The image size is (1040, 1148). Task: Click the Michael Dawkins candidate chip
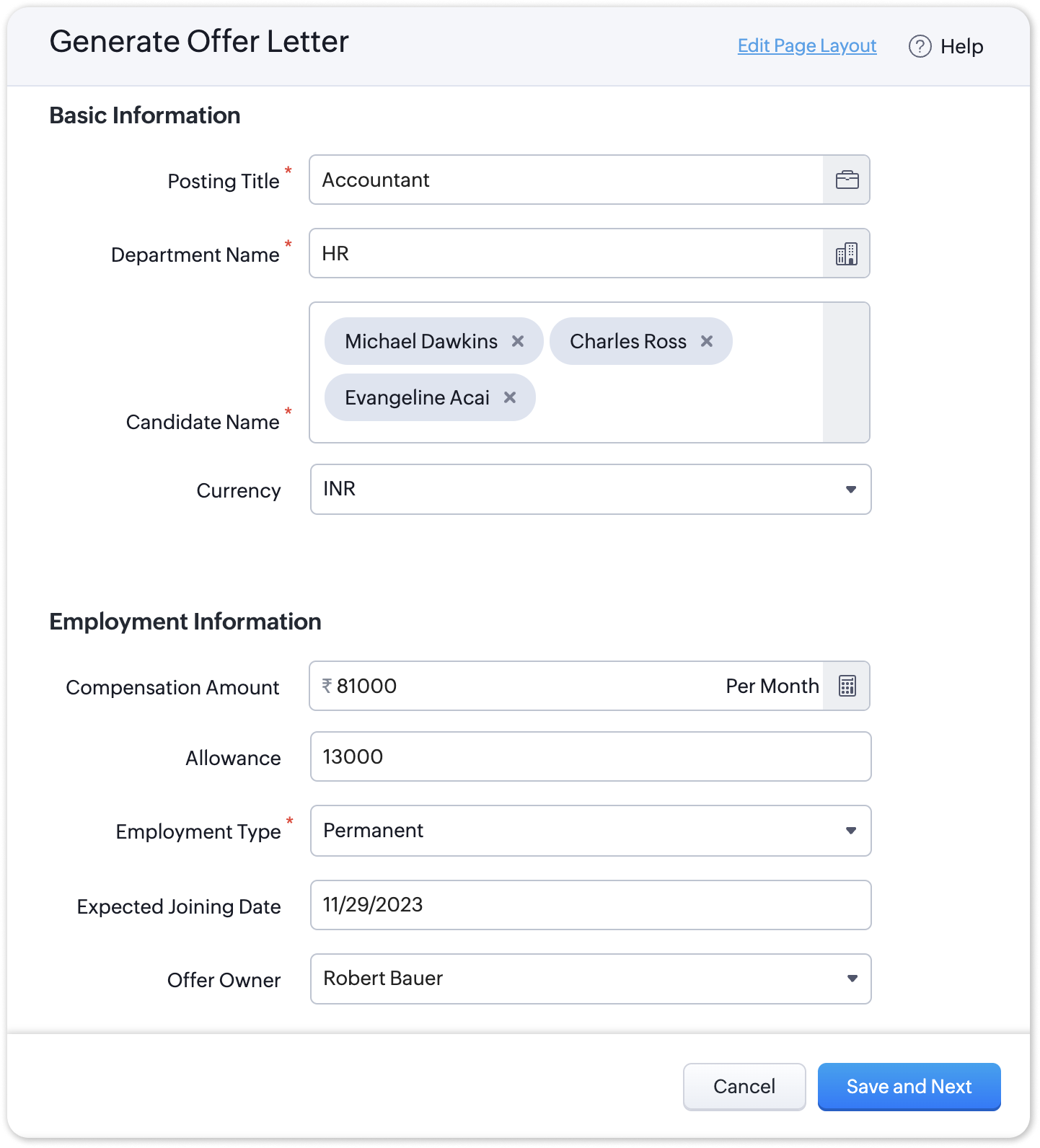(x=421, y=341)
